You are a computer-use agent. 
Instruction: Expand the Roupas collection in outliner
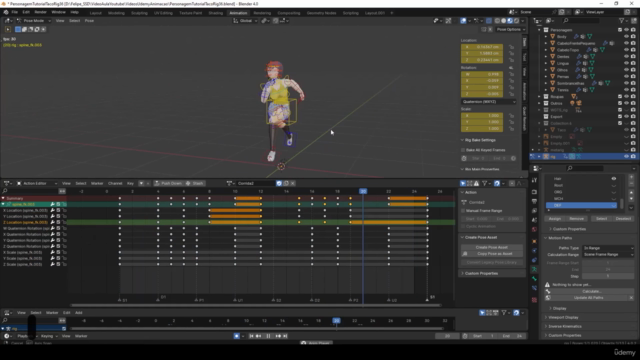point(539,97)
